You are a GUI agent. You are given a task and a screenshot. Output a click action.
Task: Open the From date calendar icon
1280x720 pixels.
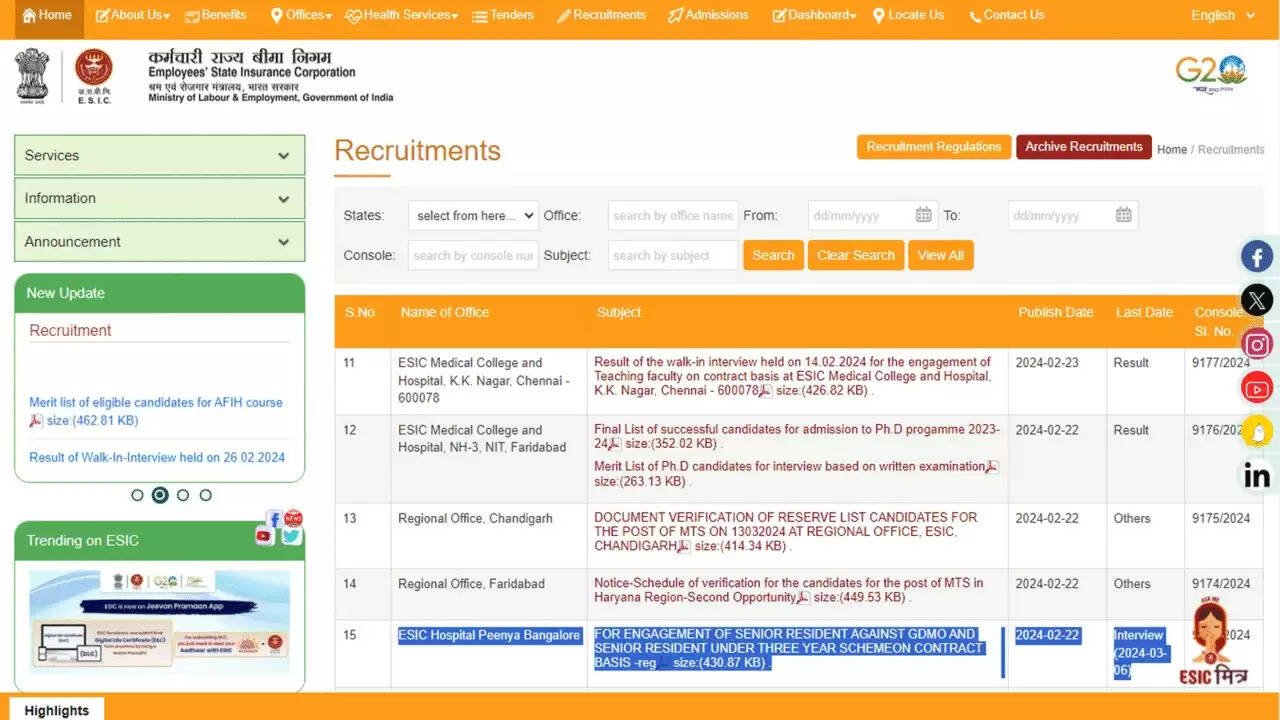[x=923, y=215]
